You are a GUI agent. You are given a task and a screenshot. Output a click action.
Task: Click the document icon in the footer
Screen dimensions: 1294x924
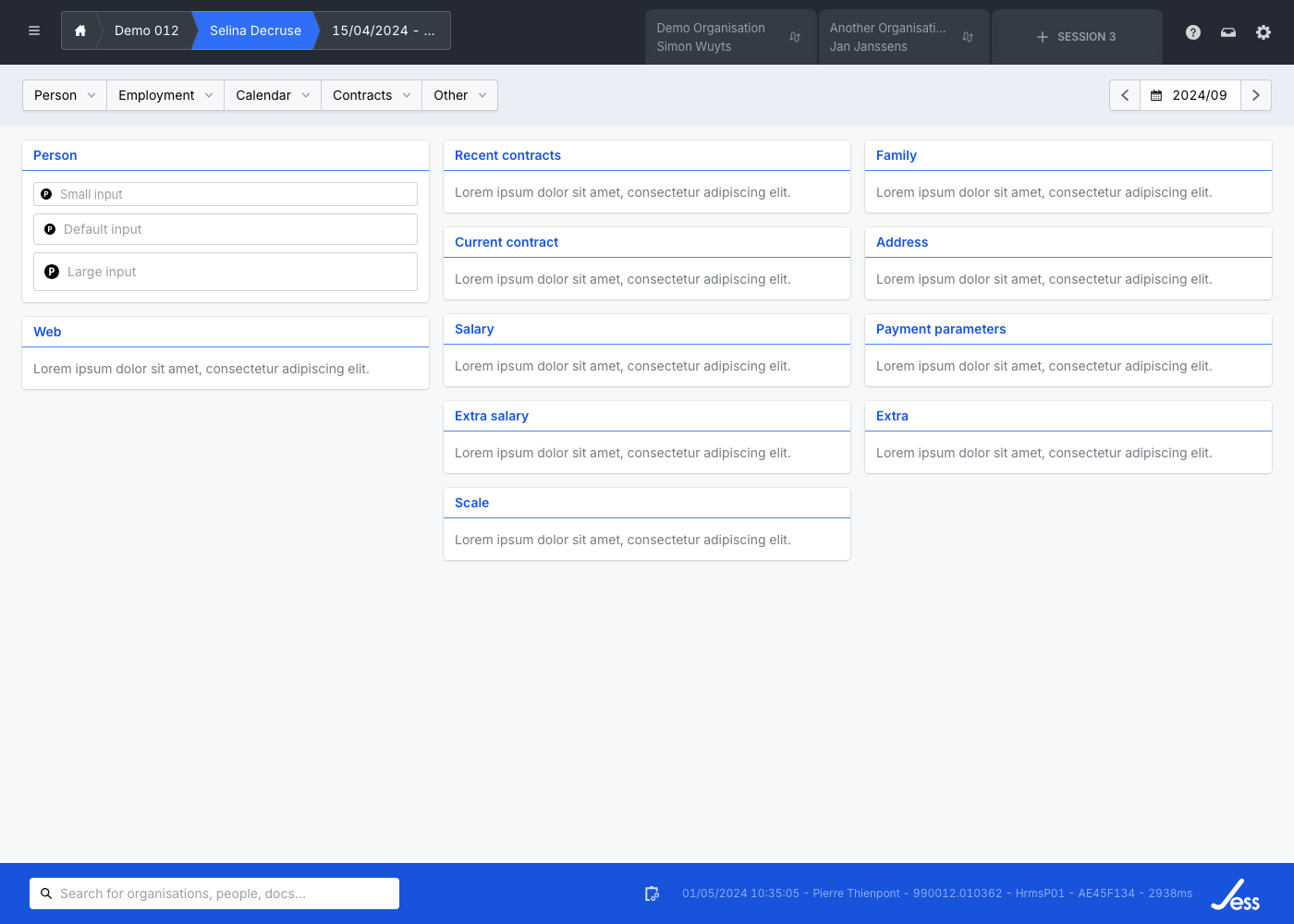pyautogui.click(x=652, y=894)
